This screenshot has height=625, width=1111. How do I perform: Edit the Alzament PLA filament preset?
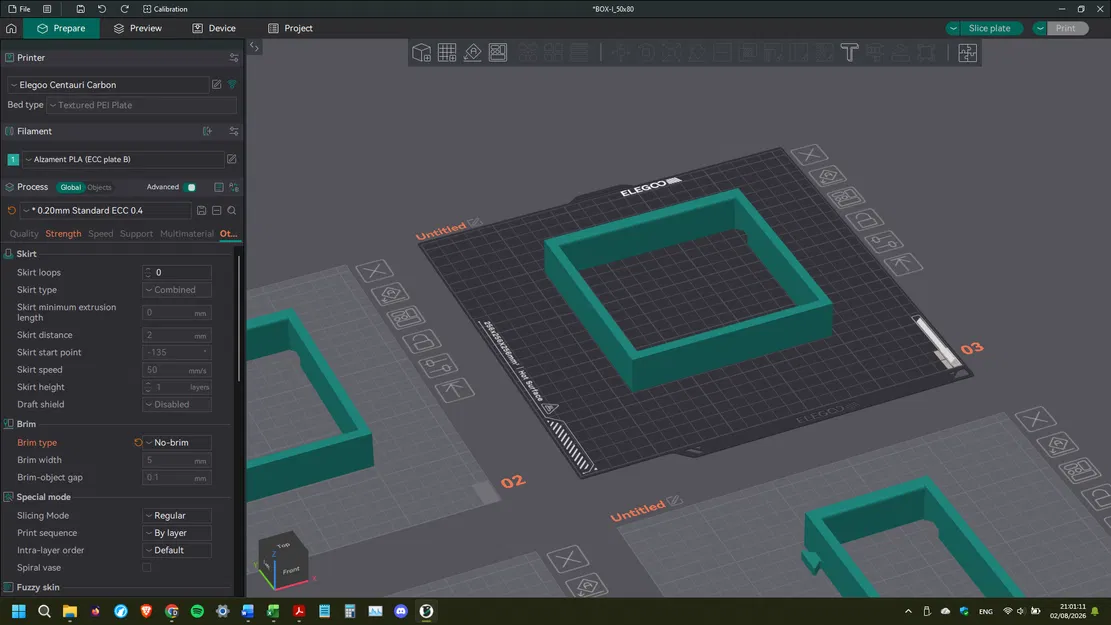[232, 159]
